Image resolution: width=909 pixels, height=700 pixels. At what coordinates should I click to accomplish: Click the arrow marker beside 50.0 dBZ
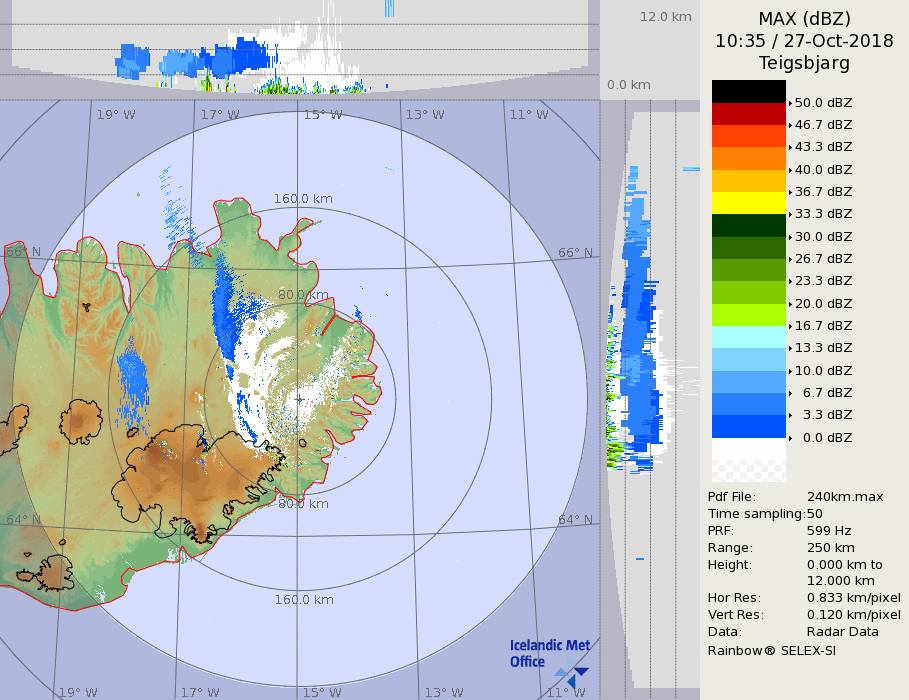click(790, 103)
